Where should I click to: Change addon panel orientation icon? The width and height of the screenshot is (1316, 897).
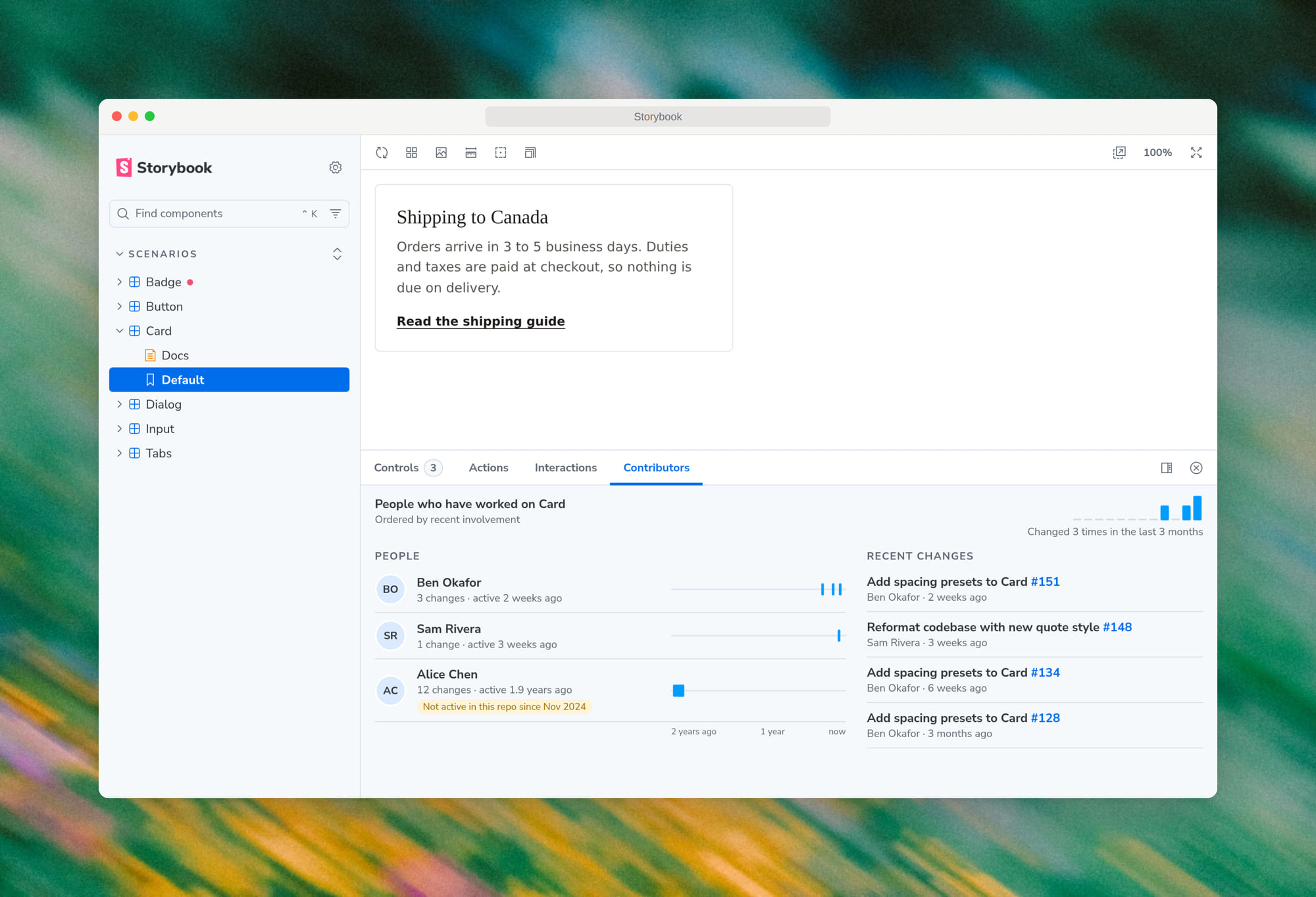(x=1167, y=468)
